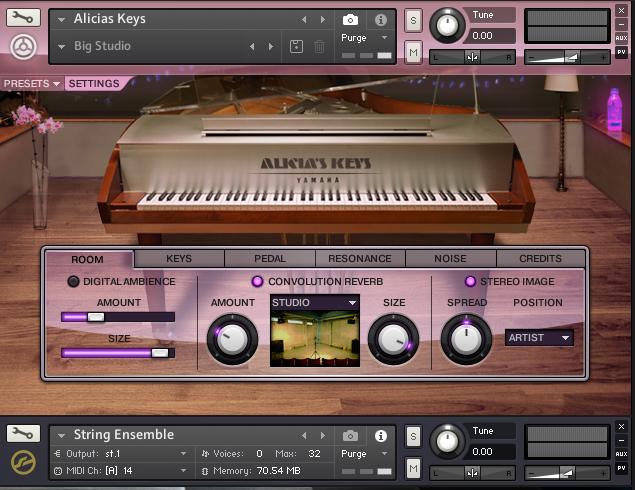Viewport: 635px width, 490px height.
Task: Solo the String Ensemble instrument
Action: coord(413,436)
